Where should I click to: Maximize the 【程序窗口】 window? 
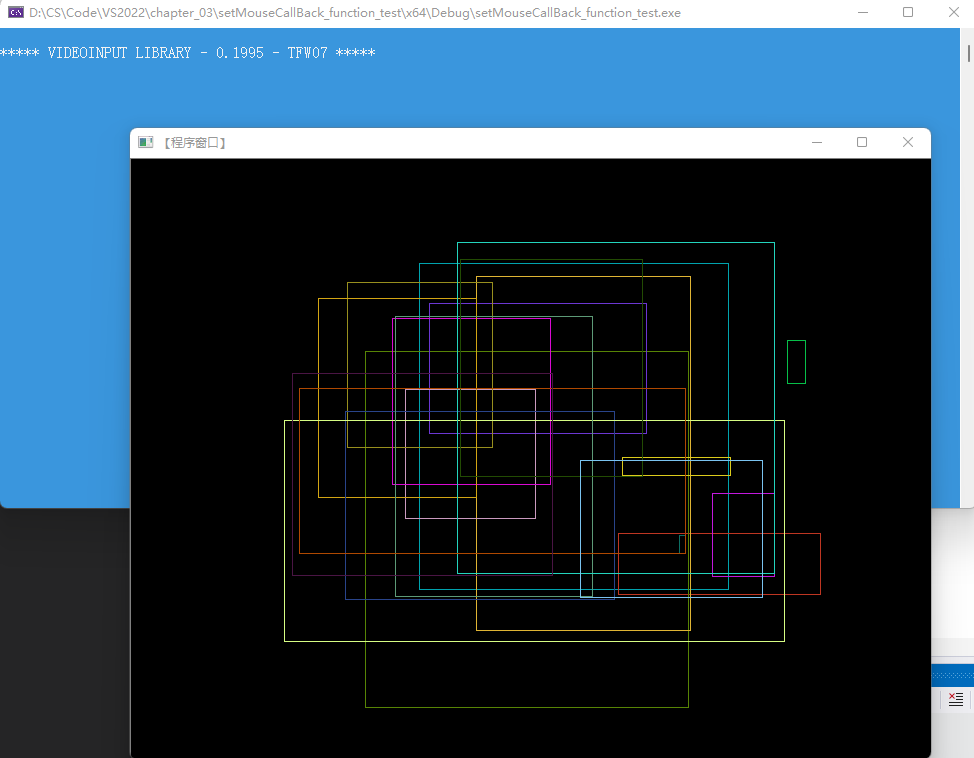coord(862,143)
